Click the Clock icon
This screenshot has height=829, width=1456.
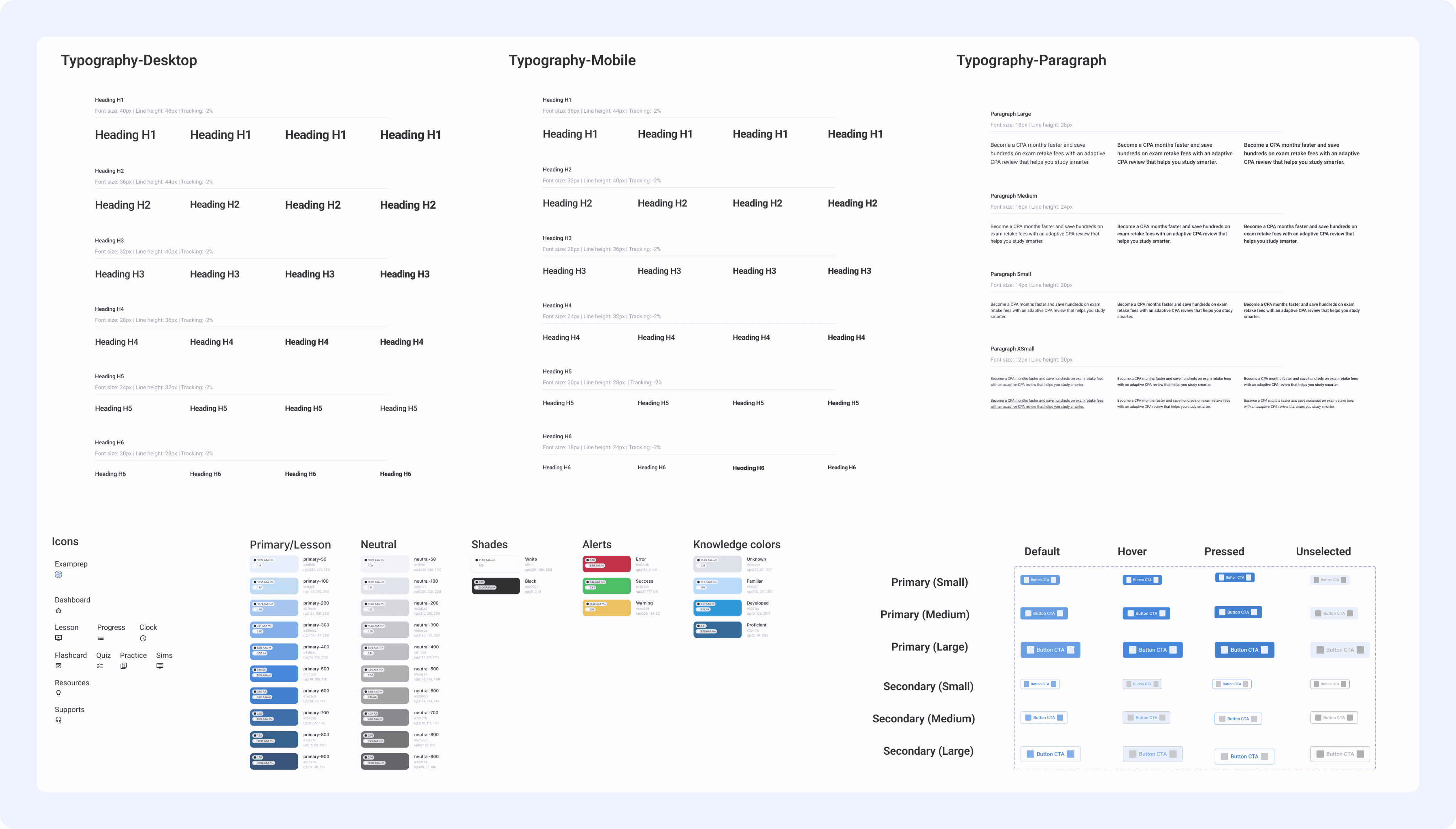tap(143, 638)
